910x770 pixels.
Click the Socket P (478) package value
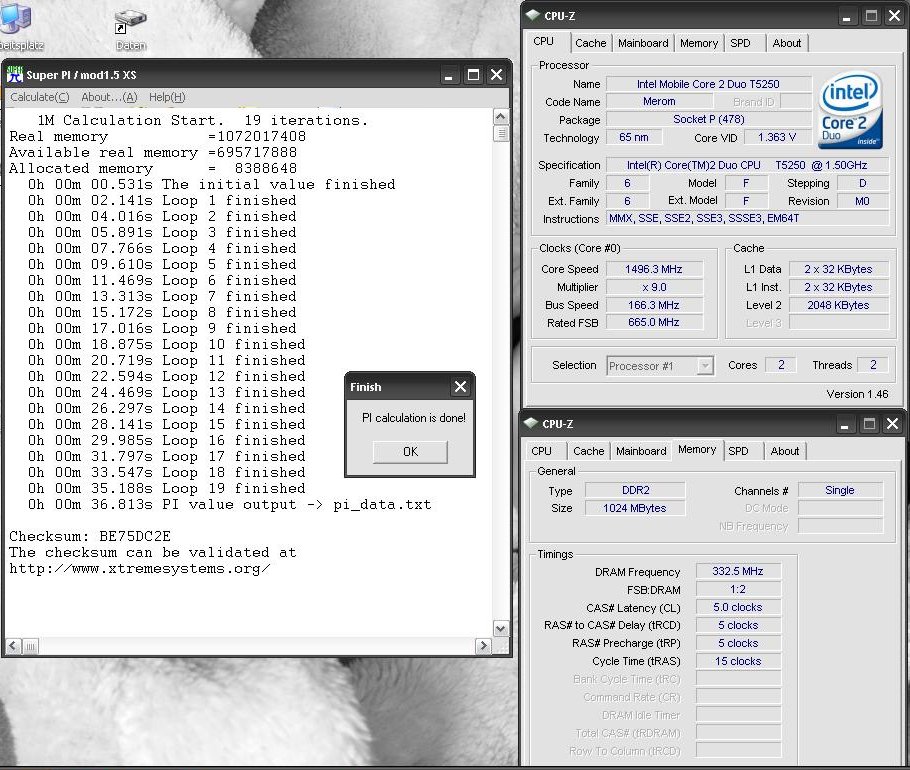(708, 120)
